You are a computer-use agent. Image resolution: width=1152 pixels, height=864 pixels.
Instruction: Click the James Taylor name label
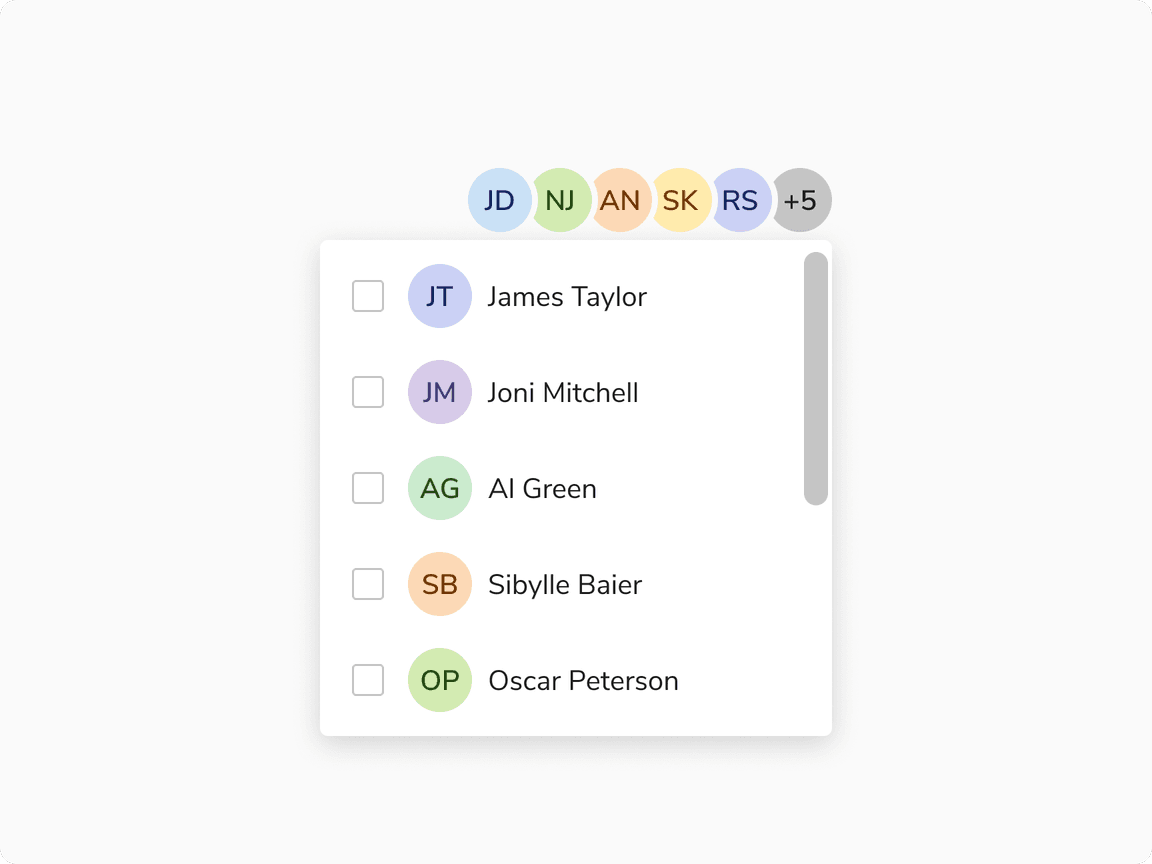click(567, 296)
